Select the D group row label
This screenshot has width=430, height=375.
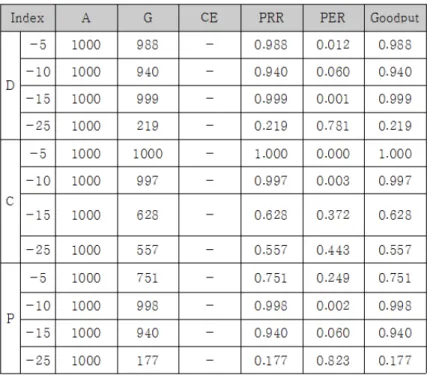(x=10, y=86)
